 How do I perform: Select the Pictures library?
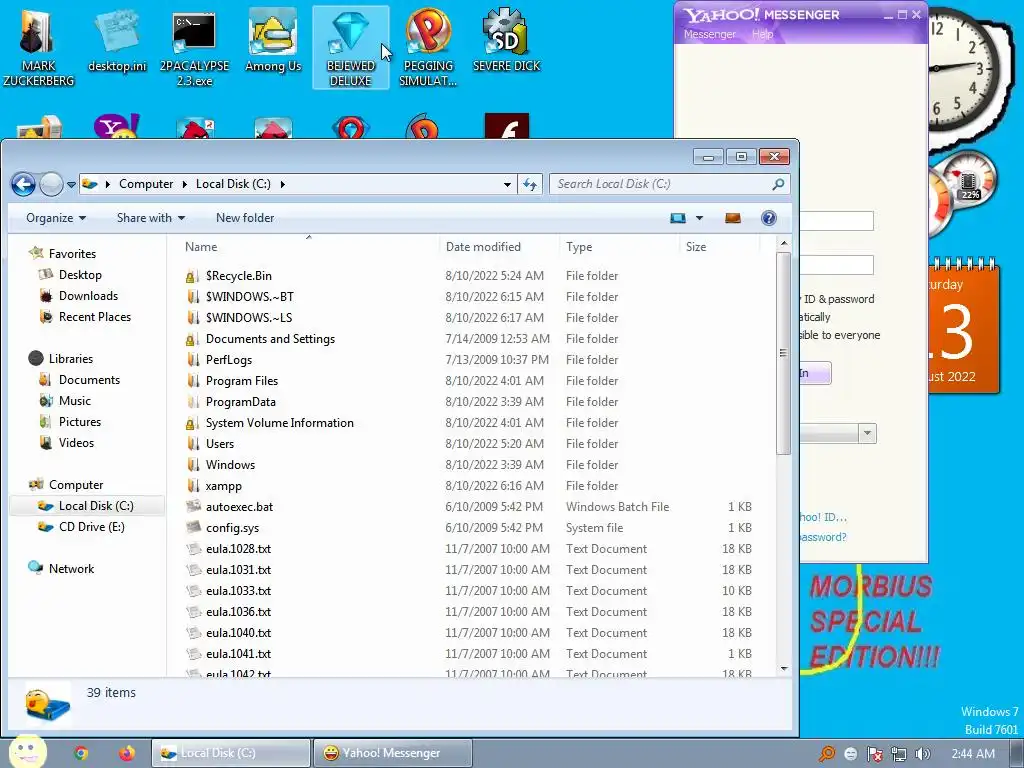click(x=80, y=422)
